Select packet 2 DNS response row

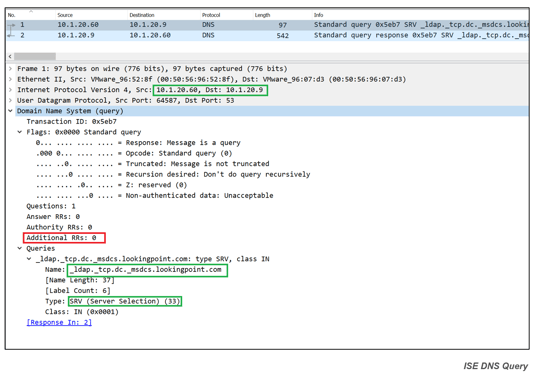(x=268, y=35)
